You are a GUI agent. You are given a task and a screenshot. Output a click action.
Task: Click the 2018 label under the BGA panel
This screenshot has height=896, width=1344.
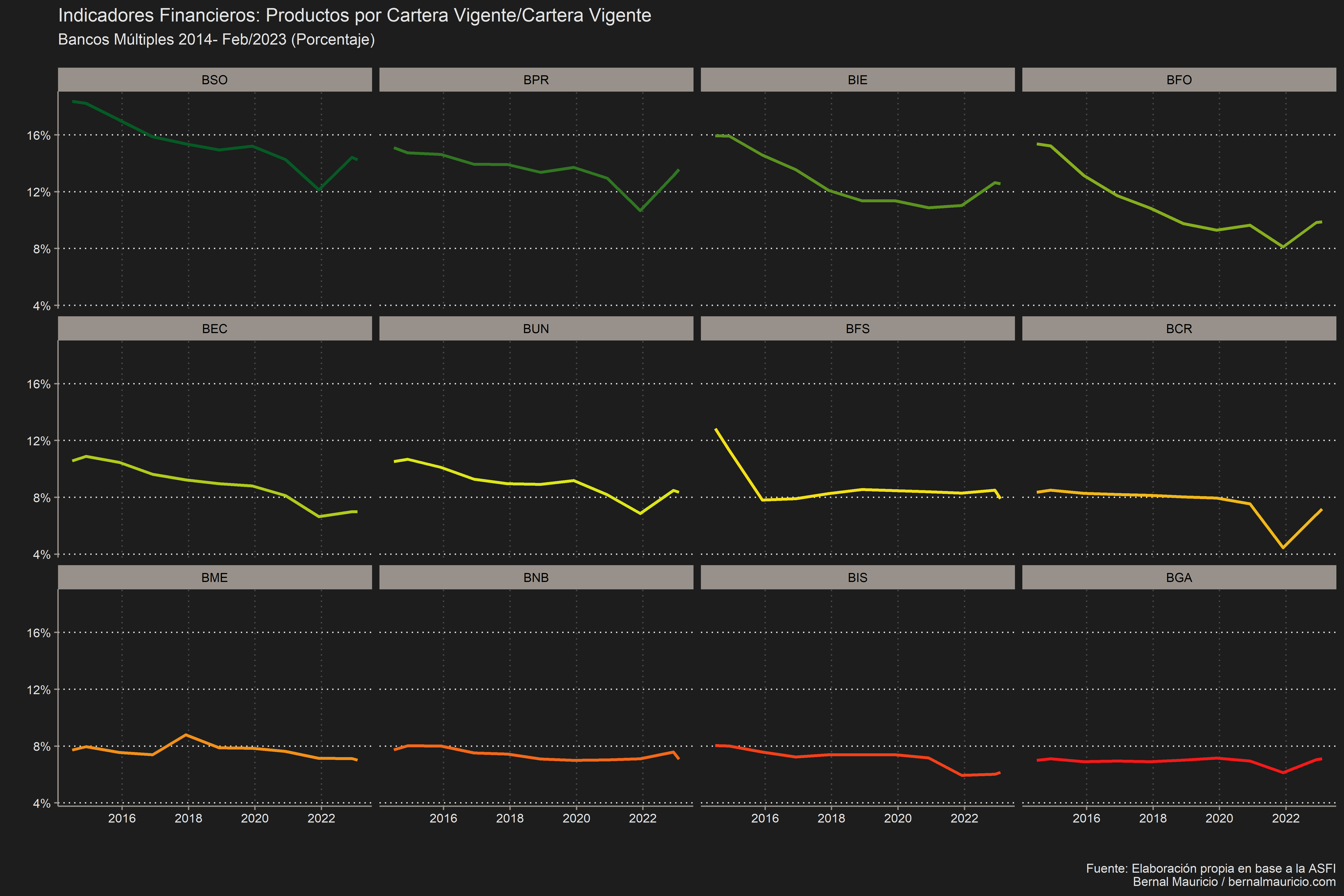[1153, 818]
